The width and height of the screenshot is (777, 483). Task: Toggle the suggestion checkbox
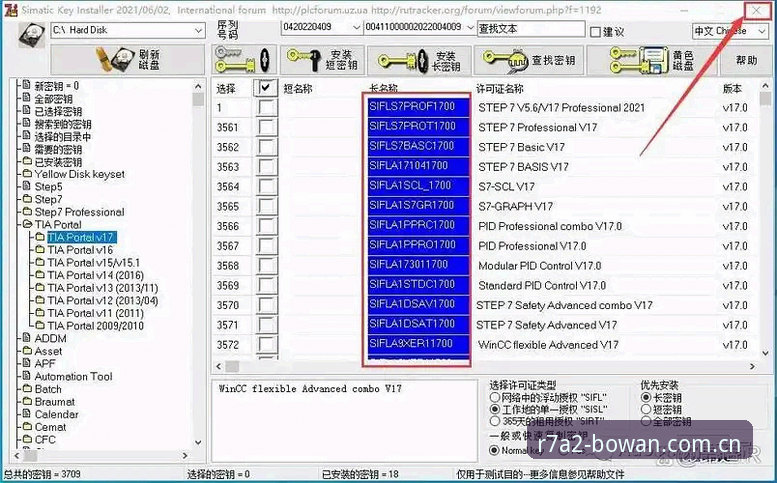point(596,32)
